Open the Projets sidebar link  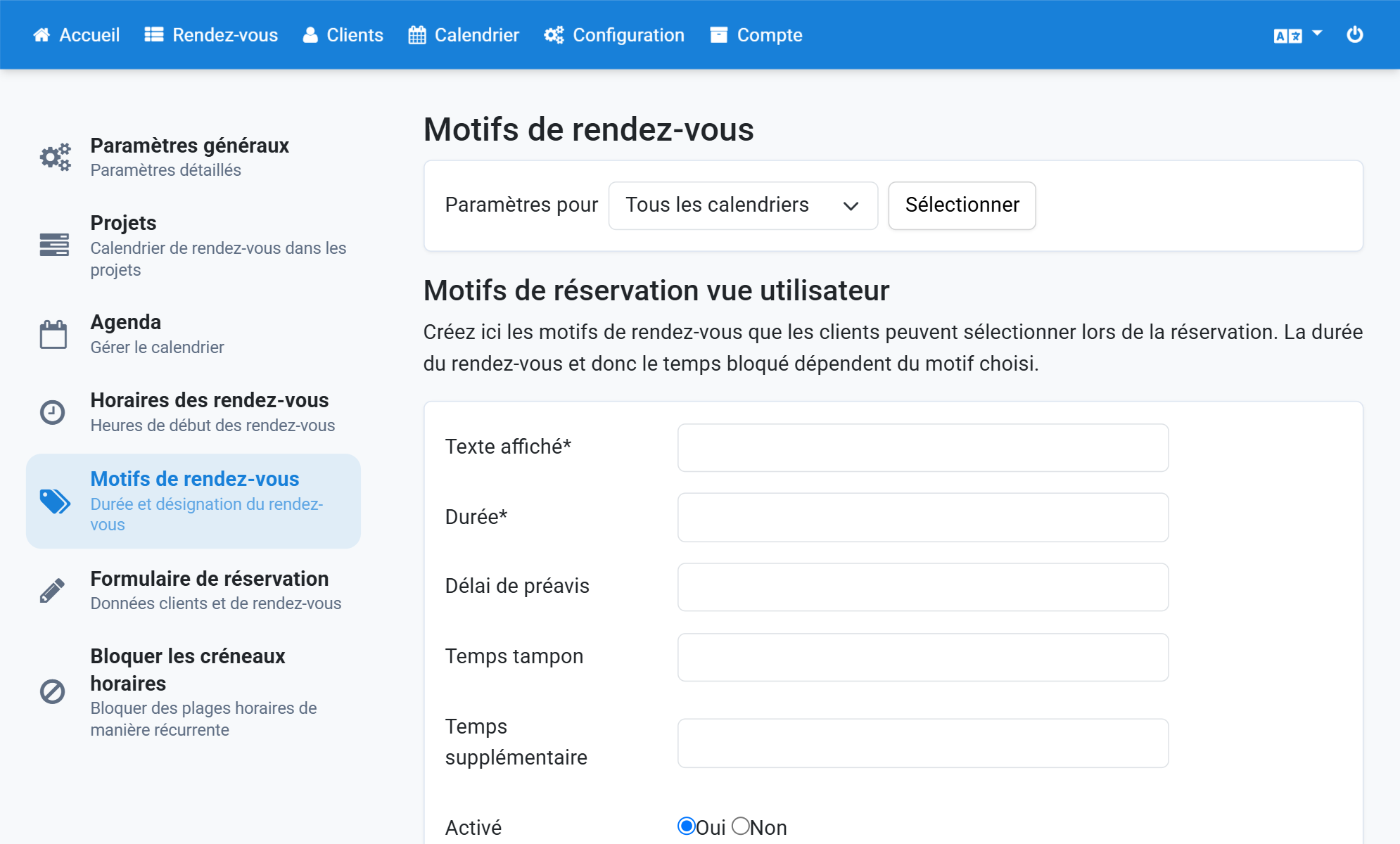[193, 245]
